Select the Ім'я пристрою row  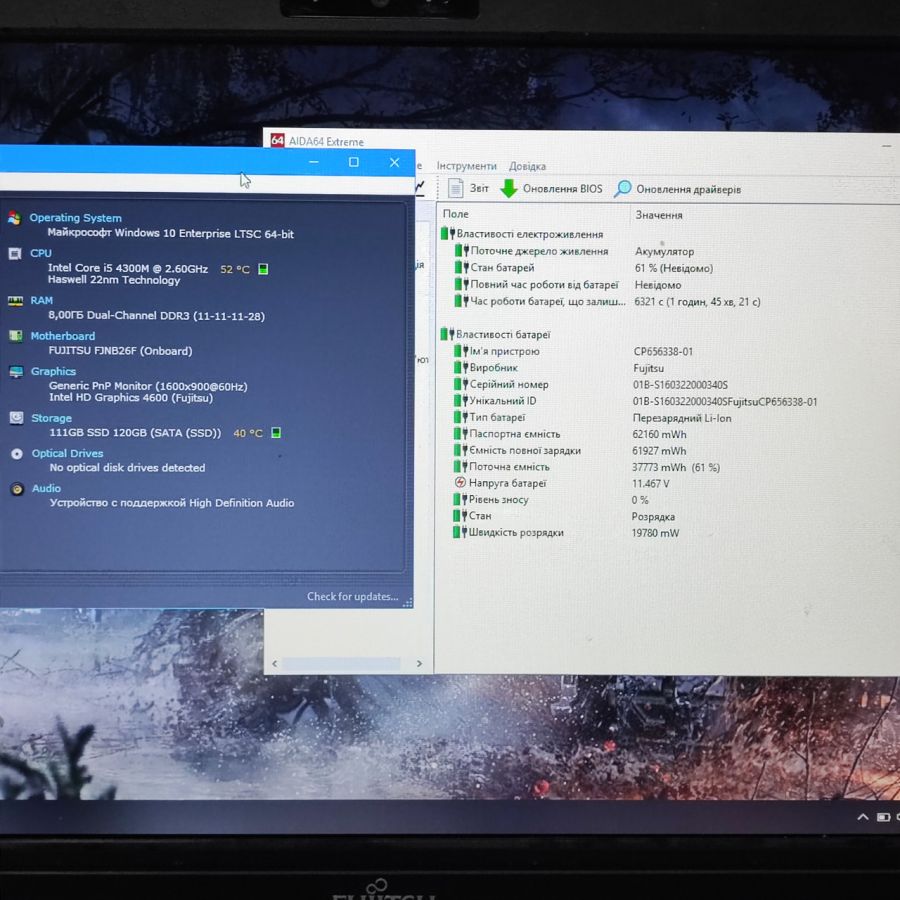point(573,351)
